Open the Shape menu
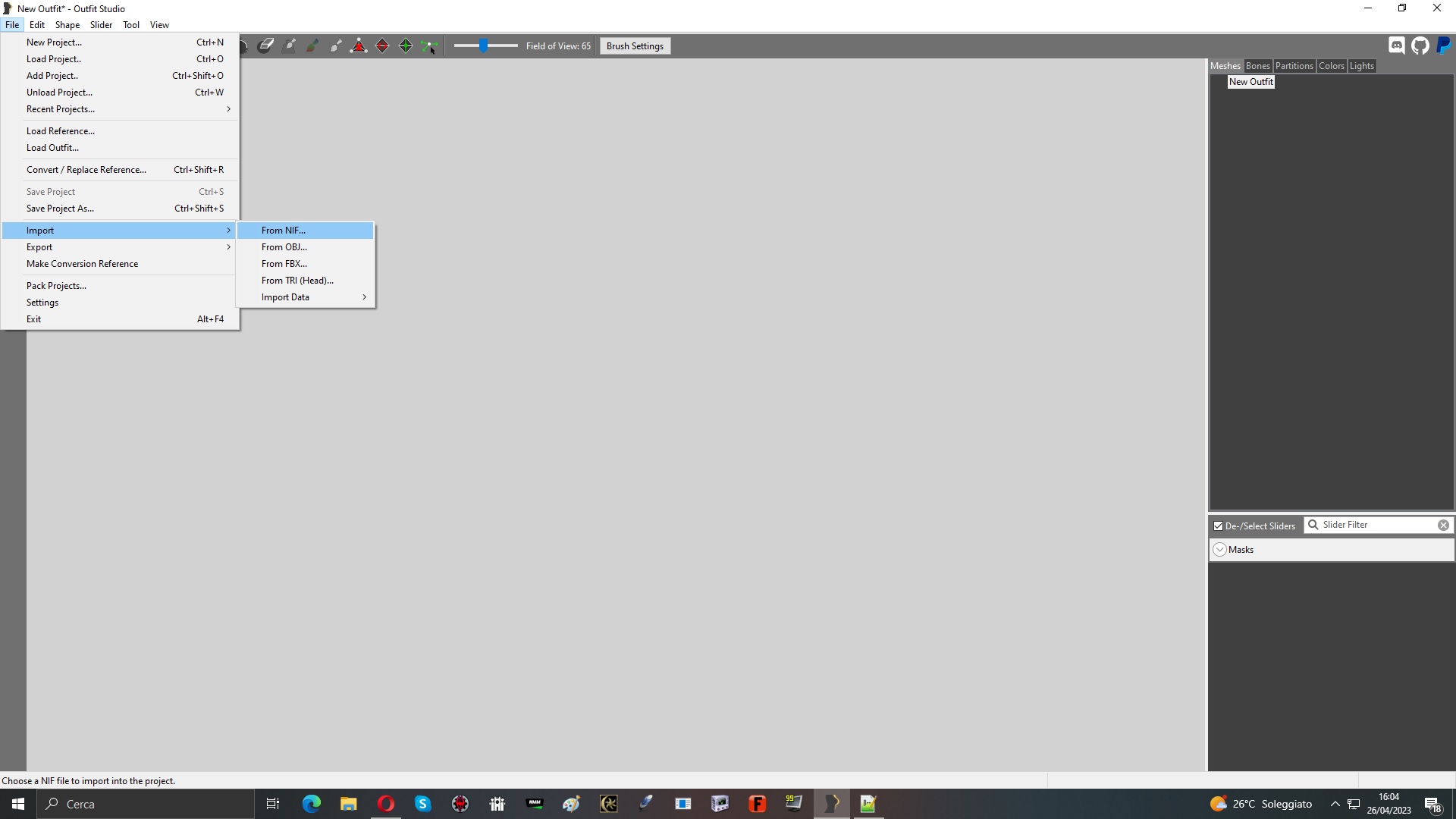The width and height of the screenshot is (1456, 819). (x=67, y=25)
